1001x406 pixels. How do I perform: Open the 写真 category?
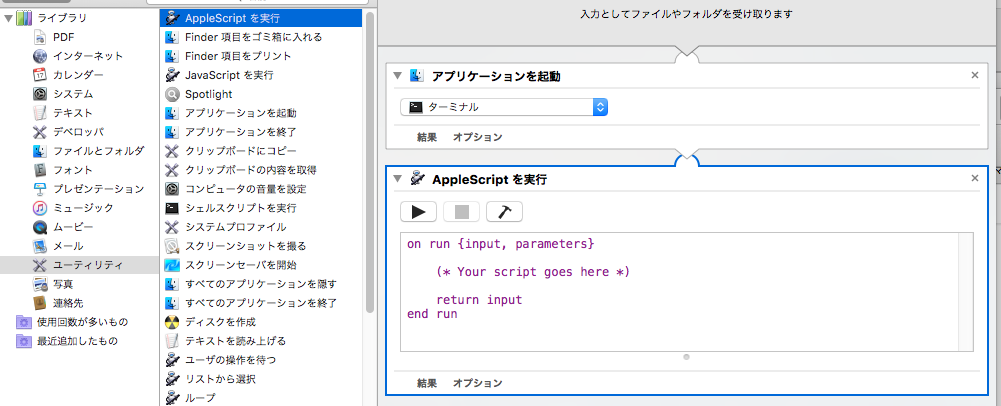tap(63, 283)
